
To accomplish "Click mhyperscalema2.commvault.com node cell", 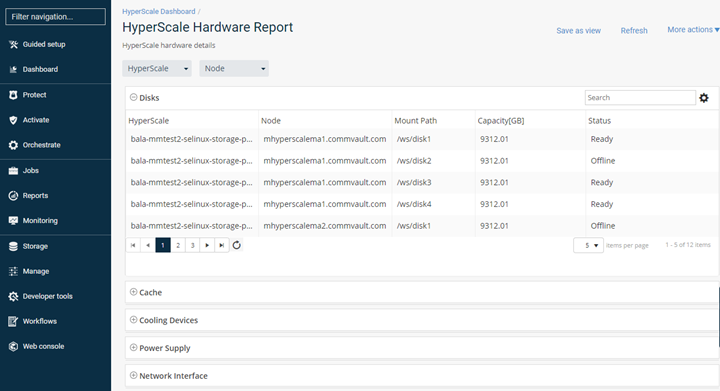I will (325, 226).
